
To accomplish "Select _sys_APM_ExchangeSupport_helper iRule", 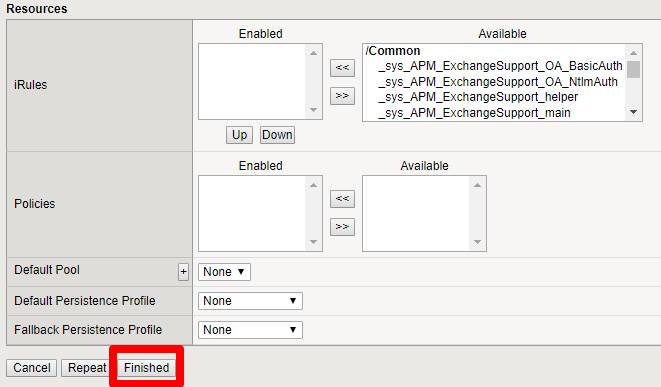I will pos(478,97).
